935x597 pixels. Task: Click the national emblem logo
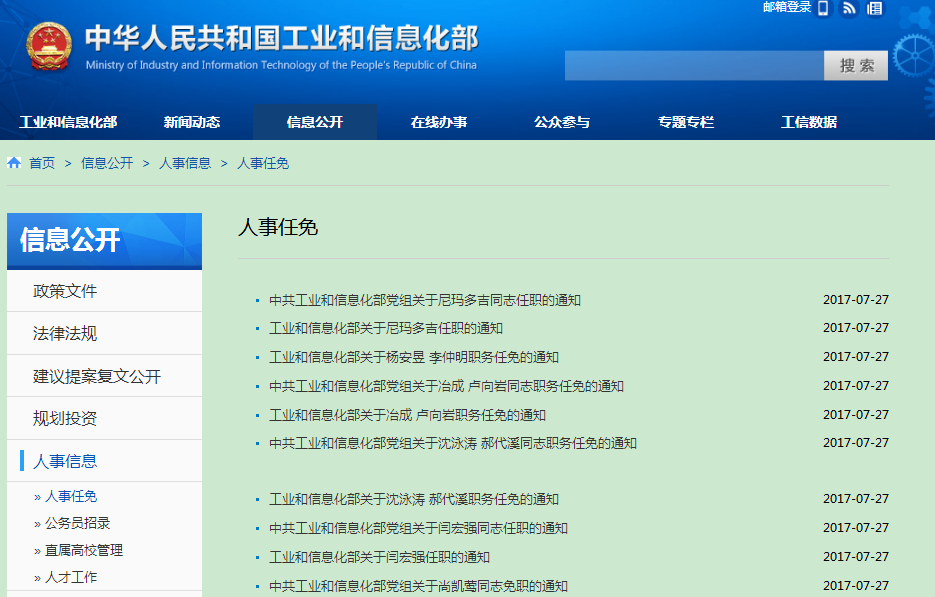click(49, 46)
